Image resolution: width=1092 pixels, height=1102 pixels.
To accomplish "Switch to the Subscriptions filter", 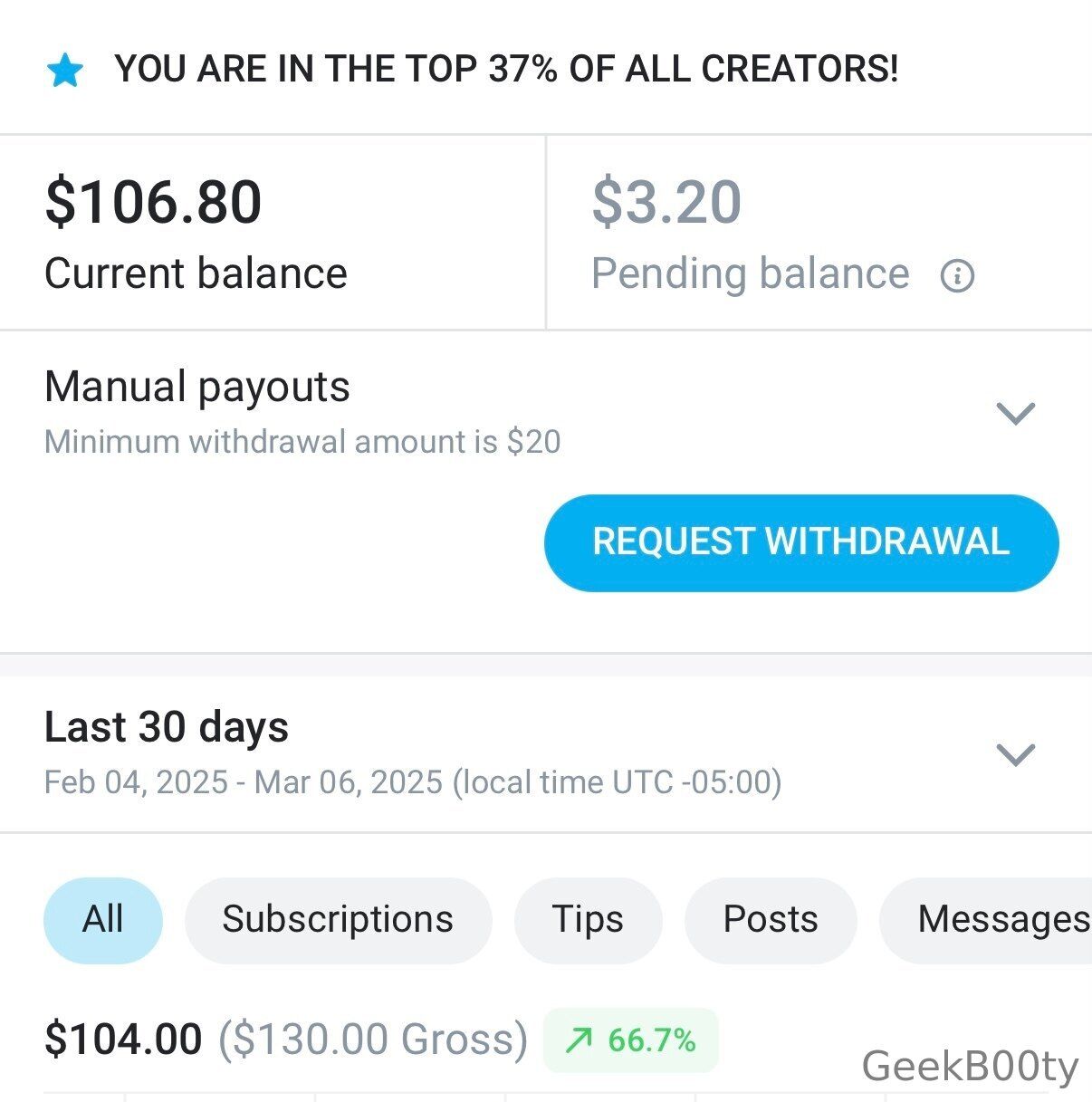I will (338, 919).
